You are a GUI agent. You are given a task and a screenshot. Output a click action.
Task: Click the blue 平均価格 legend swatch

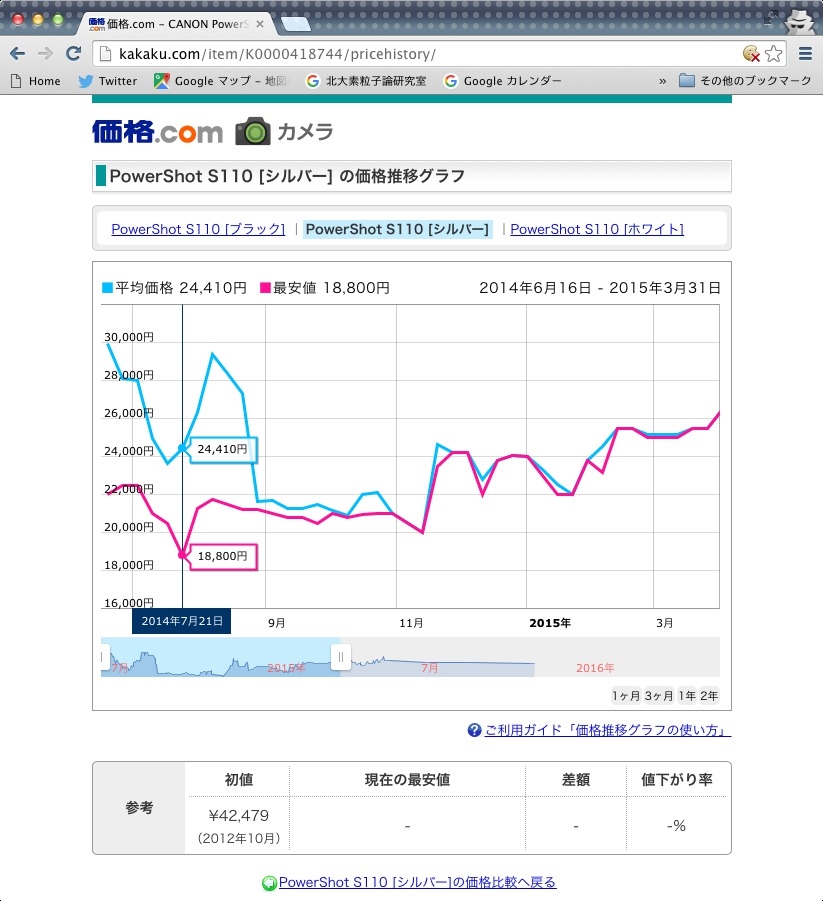pyautogui.click(x=107, y=287)
